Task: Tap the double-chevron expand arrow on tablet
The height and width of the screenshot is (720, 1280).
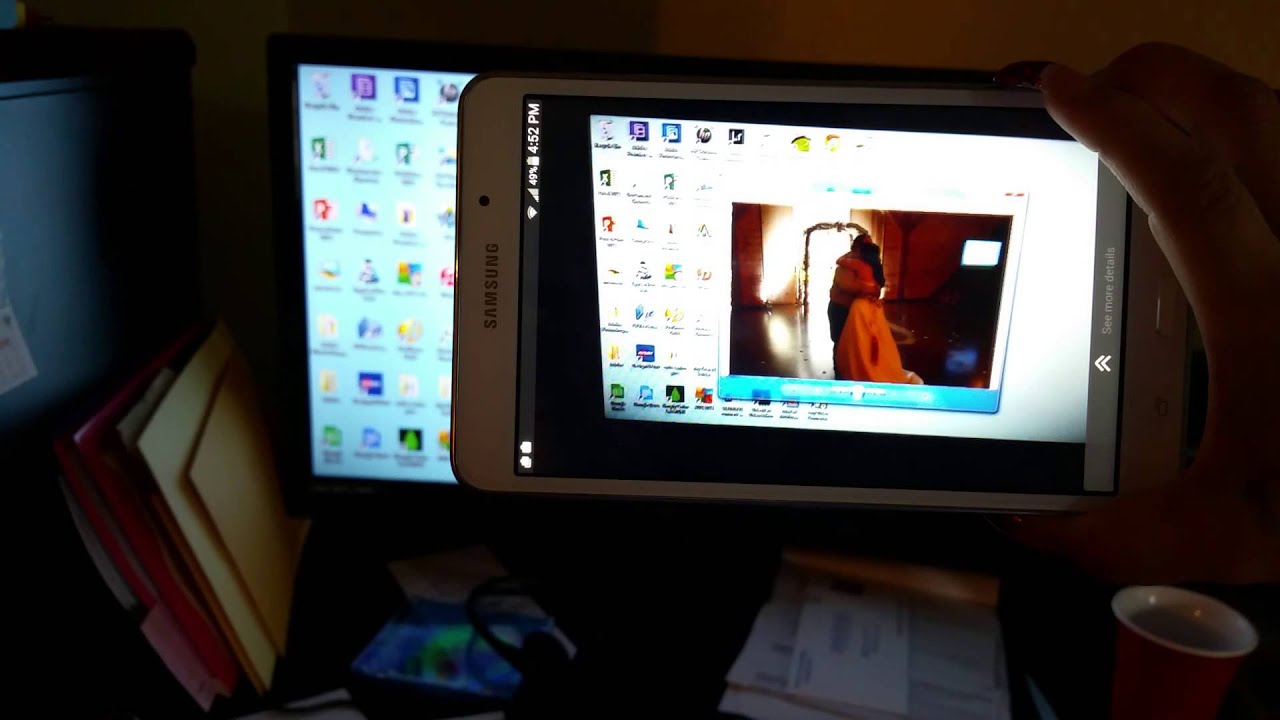Action: pos(1102,364)
